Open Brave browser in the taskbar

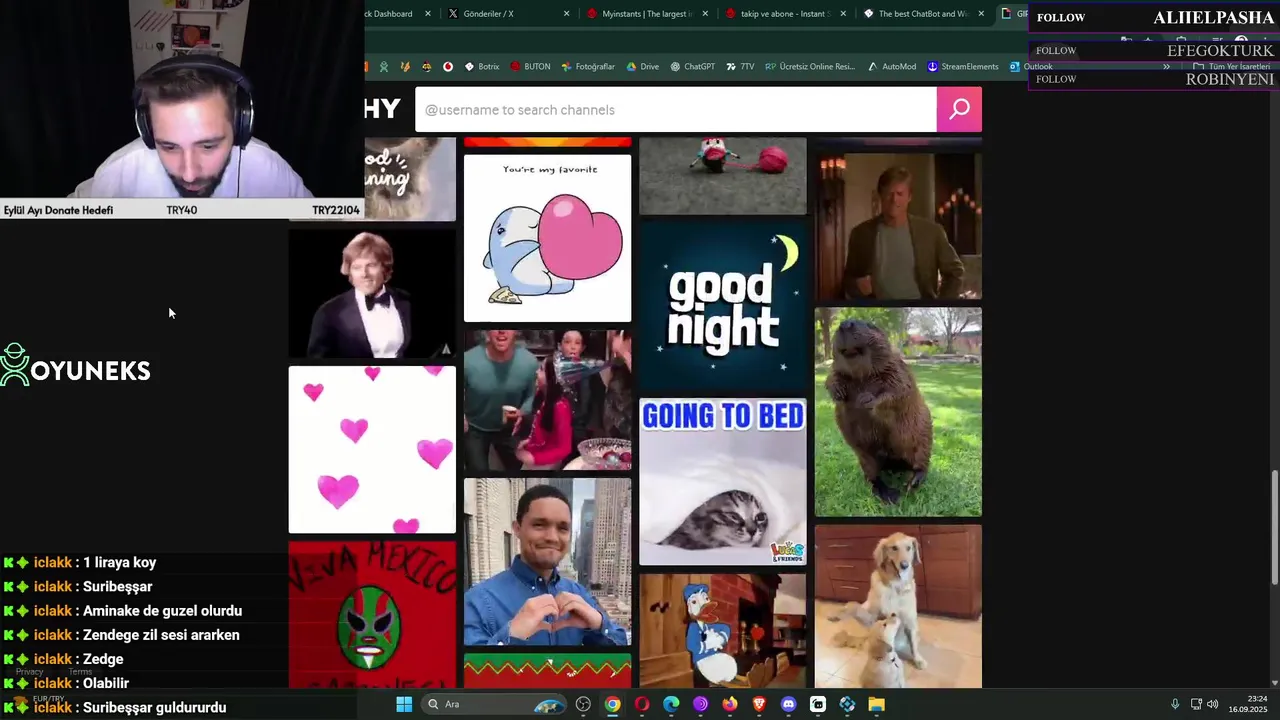click(x=759, y=704)
